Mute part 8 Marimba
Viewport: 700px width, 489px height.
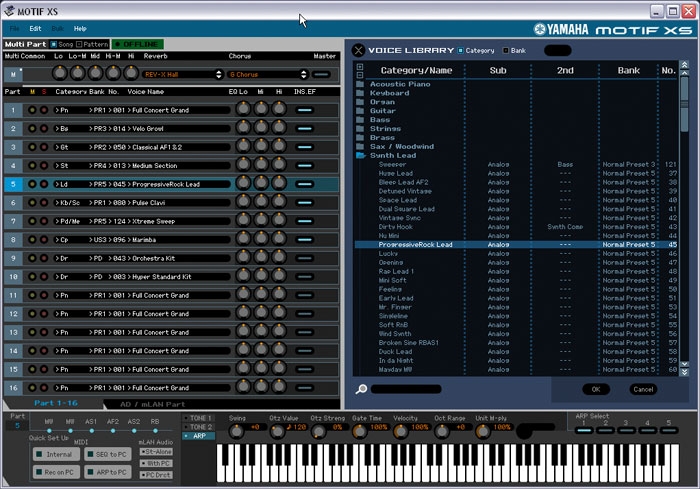click(x=32, y=240)
